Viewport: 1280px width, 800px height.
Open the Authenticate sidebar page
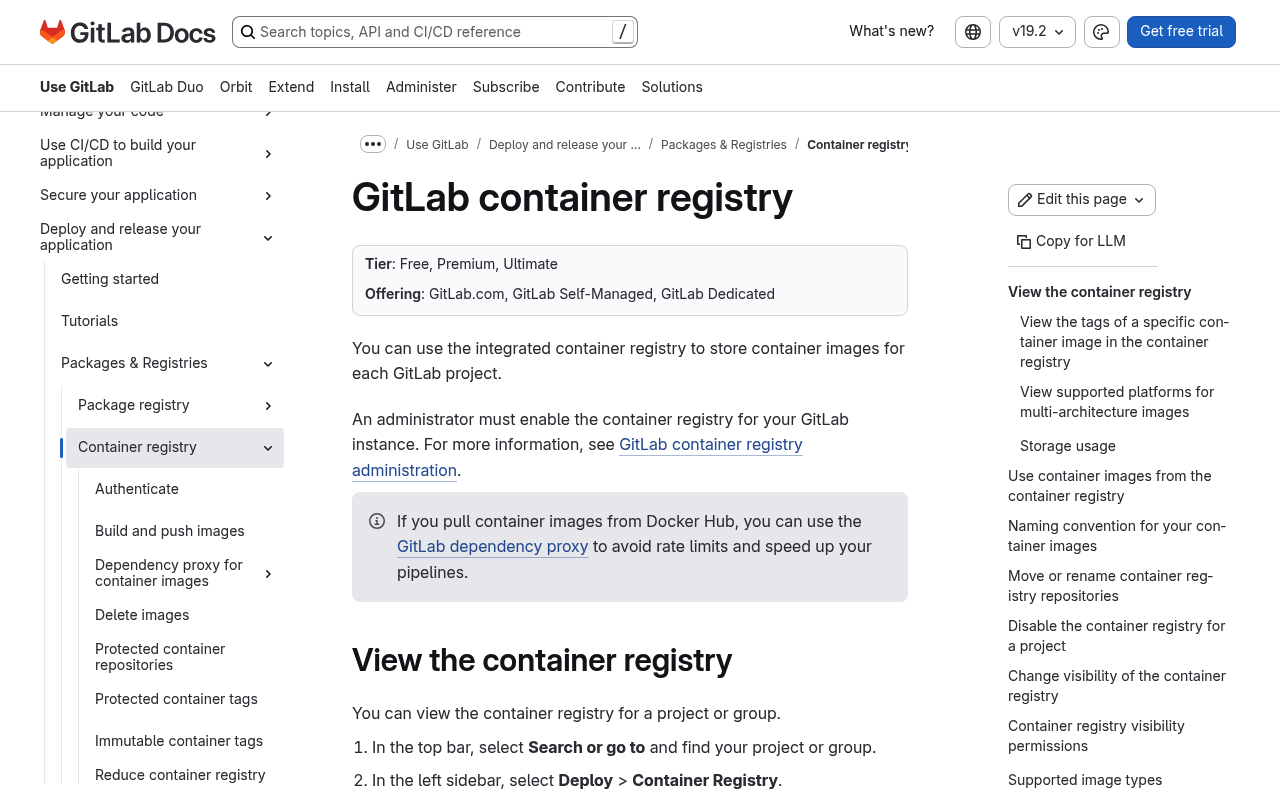pos(137,489)
